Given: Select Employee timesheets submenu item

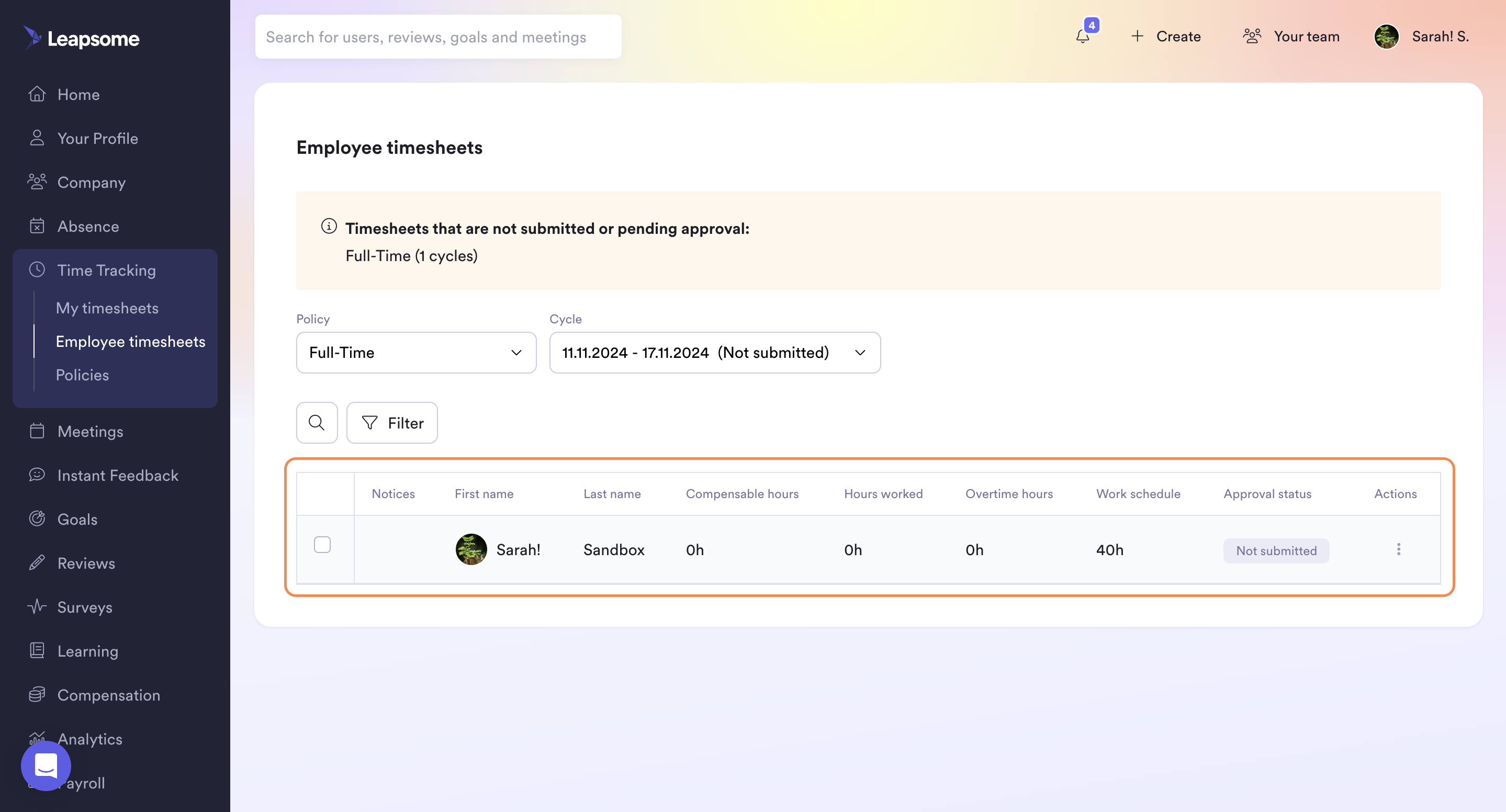Looking at the screenshot, I should 130,342.
